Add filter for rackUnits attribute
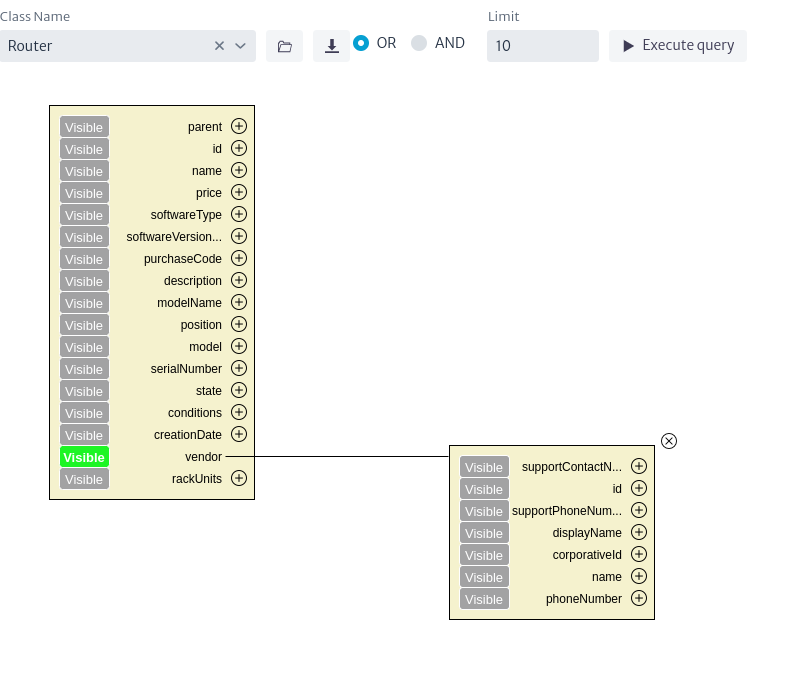Screen dimensions: 805x691 (239, 478)
